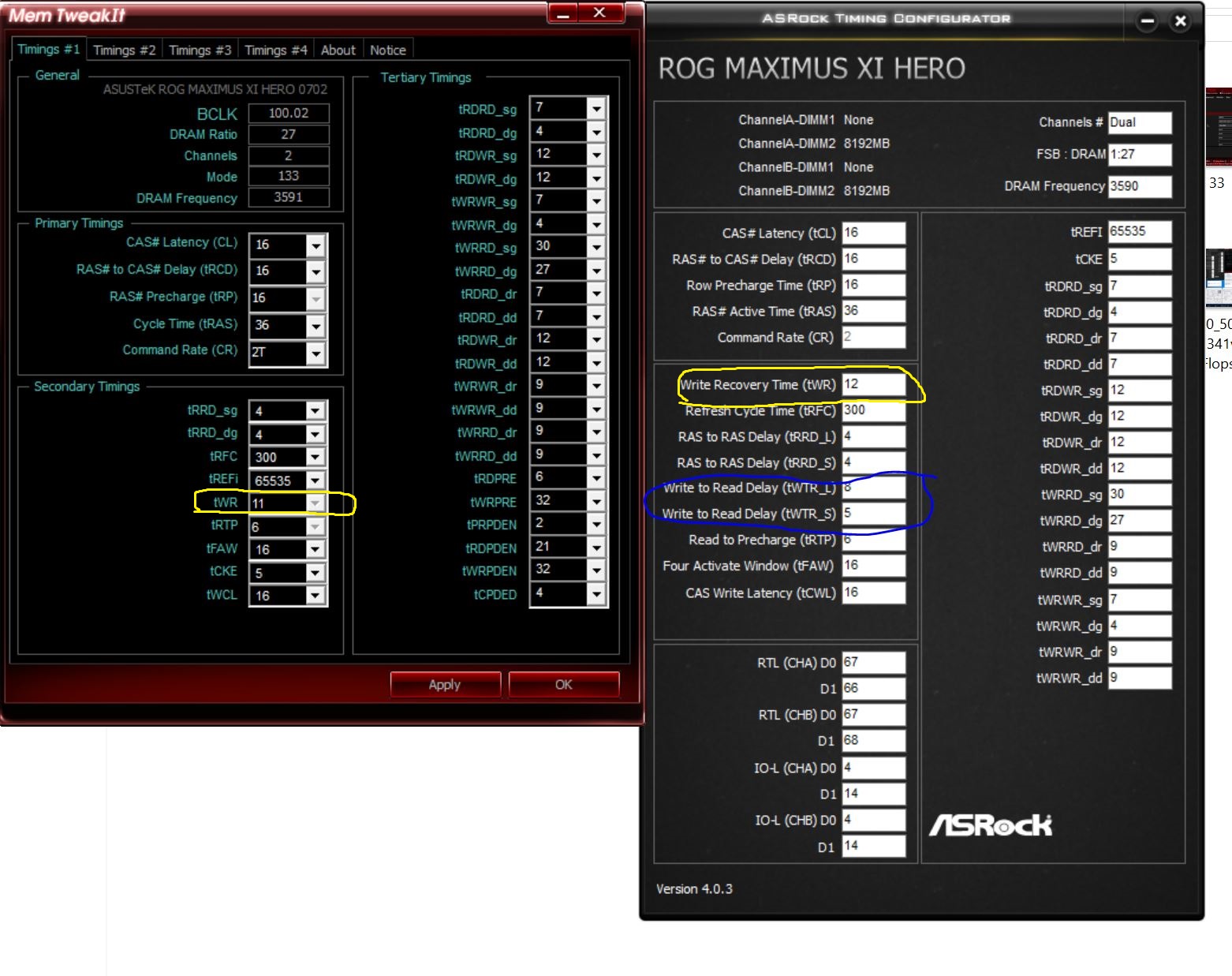Open the tRDRD_sg dropdown in Tertiary Timings
The height and width of the screenshot is (976, 1232).
[596, 108]
